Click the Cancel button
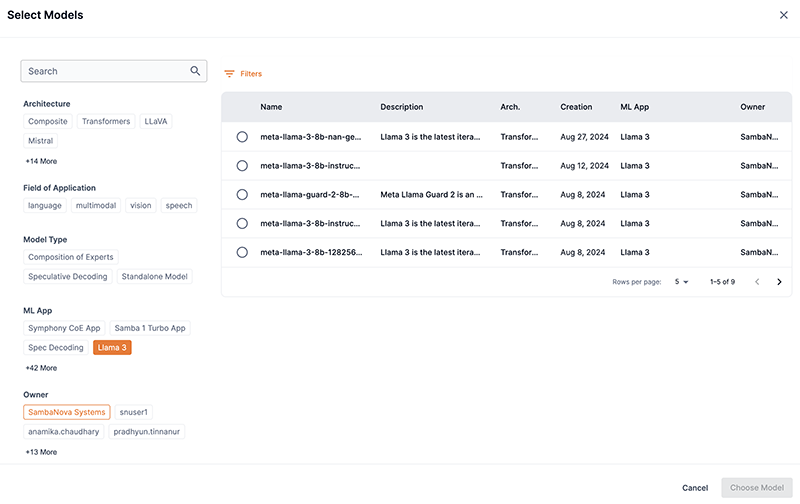800x504 pixels. [694, 488]
